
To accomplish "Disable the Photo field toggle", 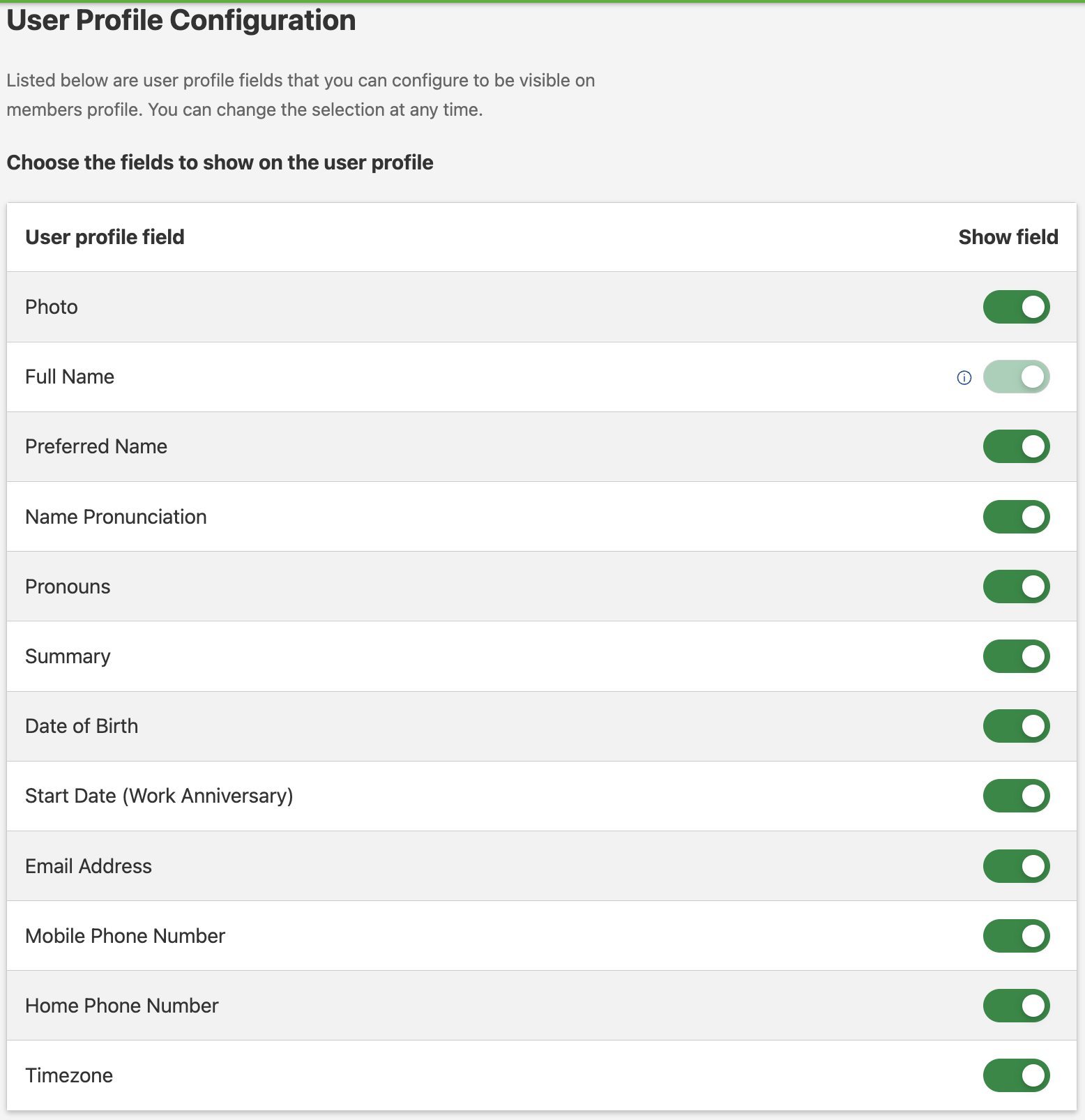I will point(1016,307).
